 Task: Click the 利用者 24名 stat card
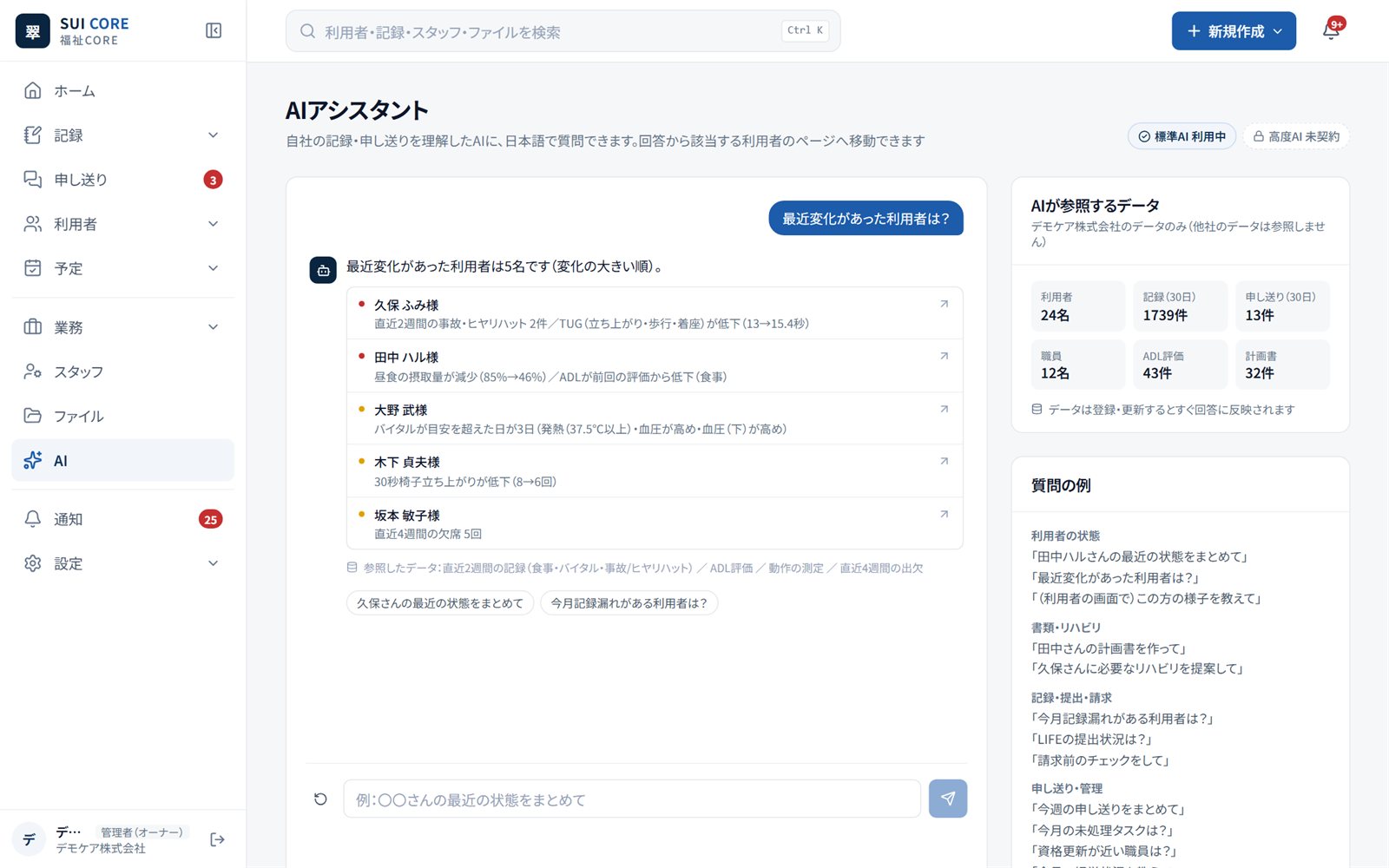1078,306
